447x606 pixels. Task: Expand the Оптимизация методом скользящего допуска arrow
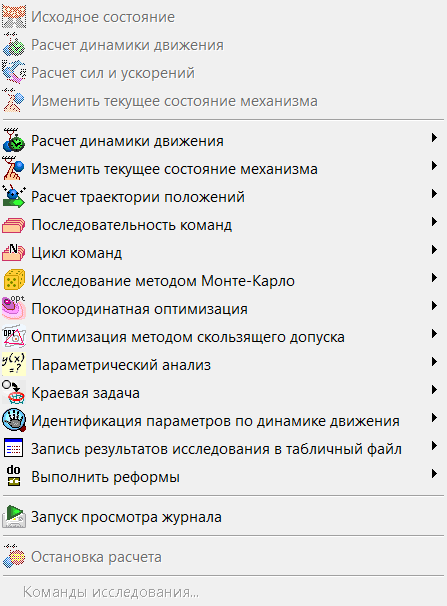click(x=434, y=334)
